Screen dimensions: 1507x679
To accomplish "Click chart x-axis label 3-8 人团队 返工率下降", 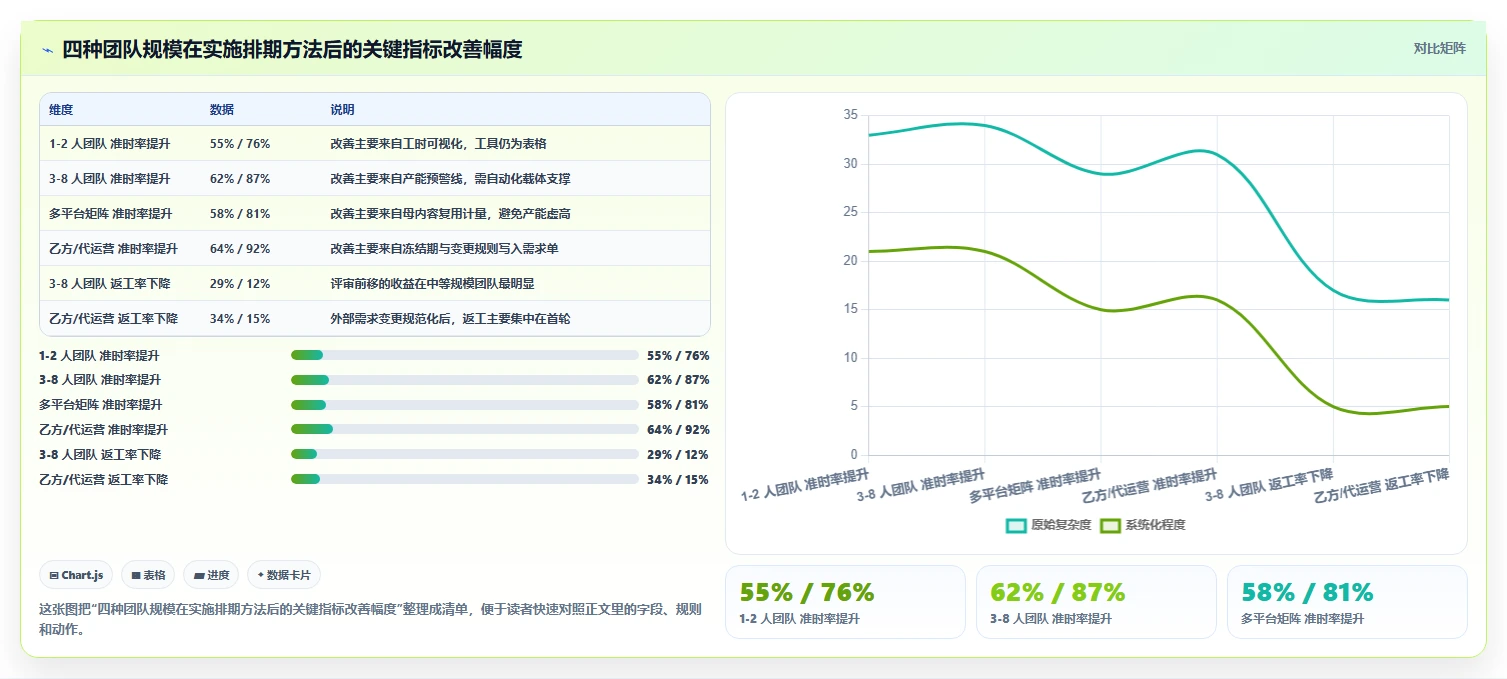I will [x=1269, y=483].
